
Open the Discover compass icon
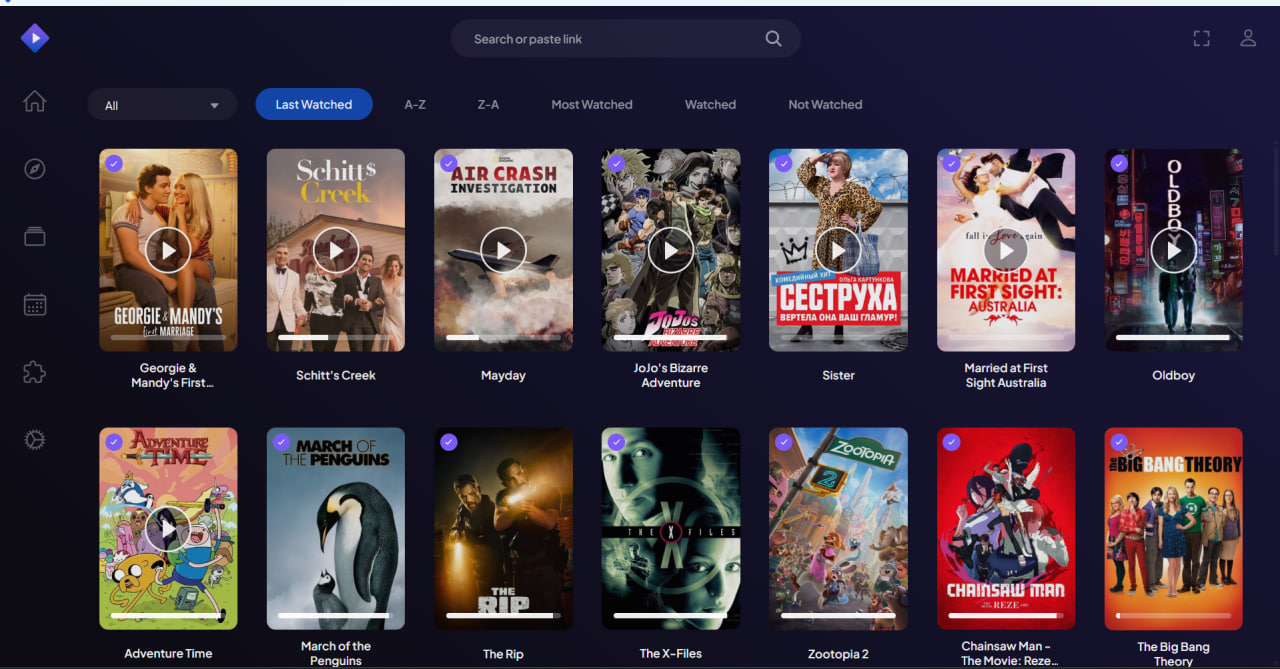click(x=35, y=168)
